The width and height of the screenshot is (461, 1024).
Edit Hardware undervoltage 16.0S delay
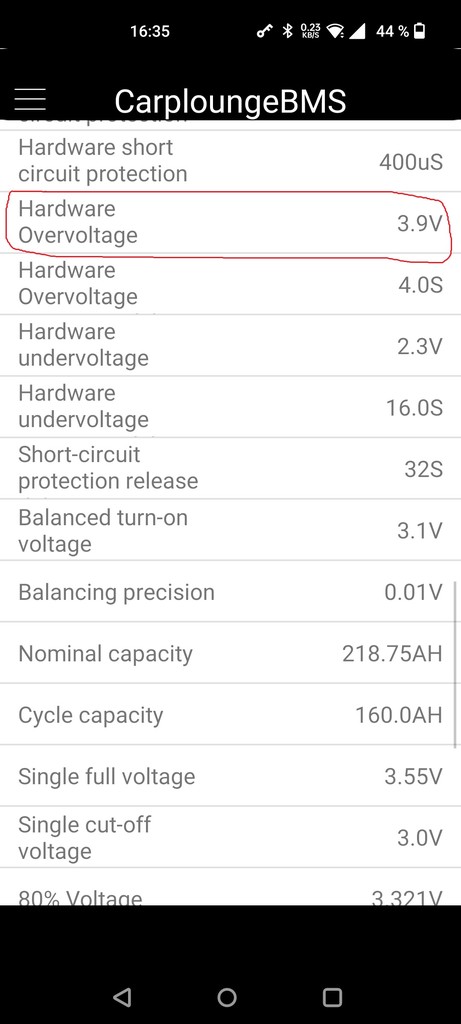230,407
